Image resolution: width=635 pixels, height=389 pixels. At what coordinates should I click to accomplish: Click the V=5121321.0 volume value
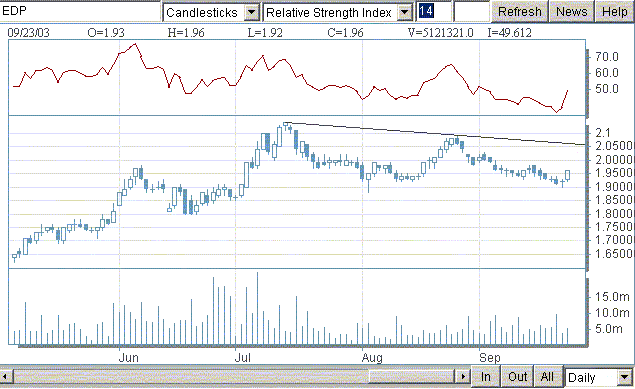(x=441, y=33)
